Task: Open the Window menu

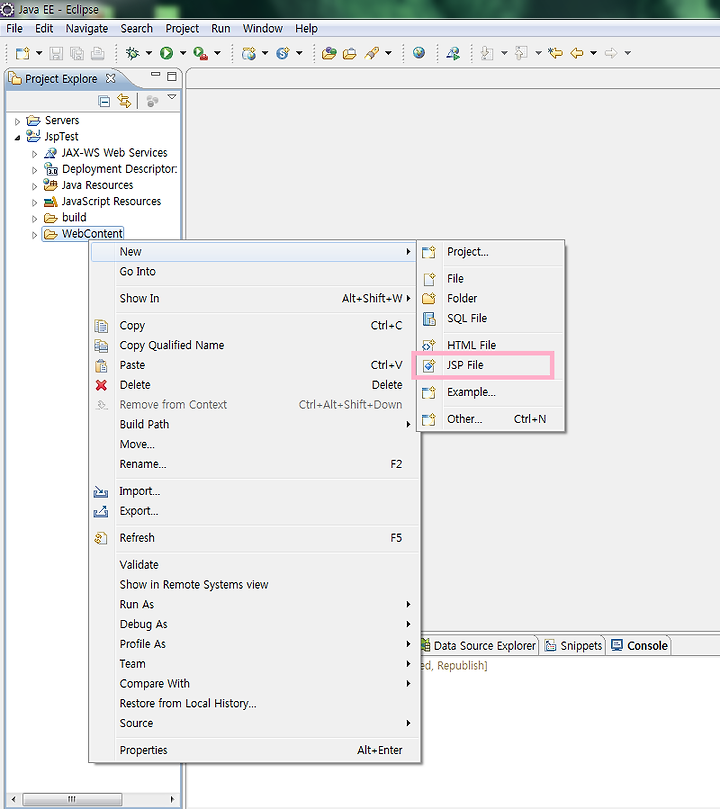Action: click(x=263, y=28)
